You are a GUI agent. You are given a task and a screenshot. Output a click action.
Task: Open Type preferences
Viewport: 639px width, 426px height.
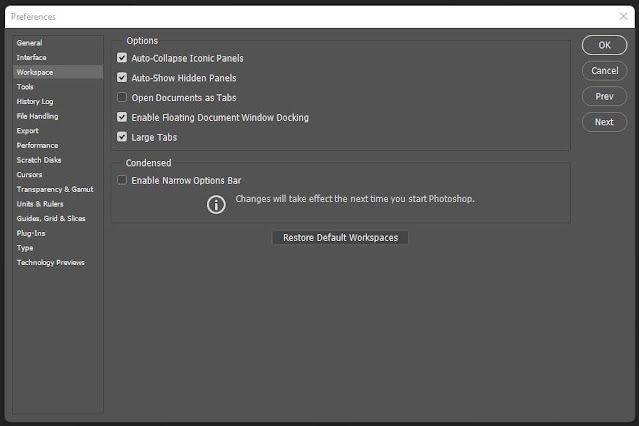(x=58, y=248)
